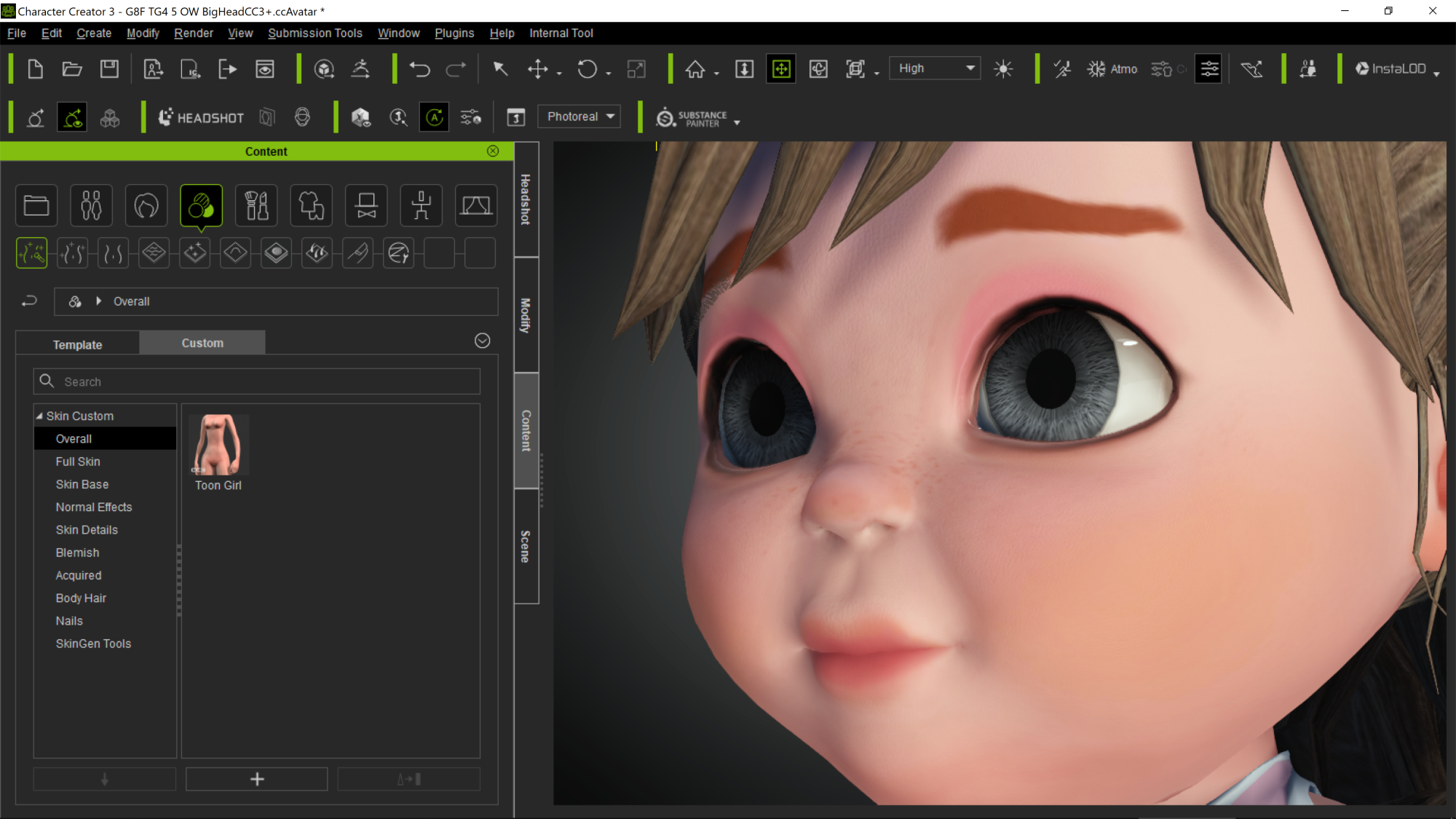Toggle the green edit-mode icon in second toolbar

coord(72,117)
